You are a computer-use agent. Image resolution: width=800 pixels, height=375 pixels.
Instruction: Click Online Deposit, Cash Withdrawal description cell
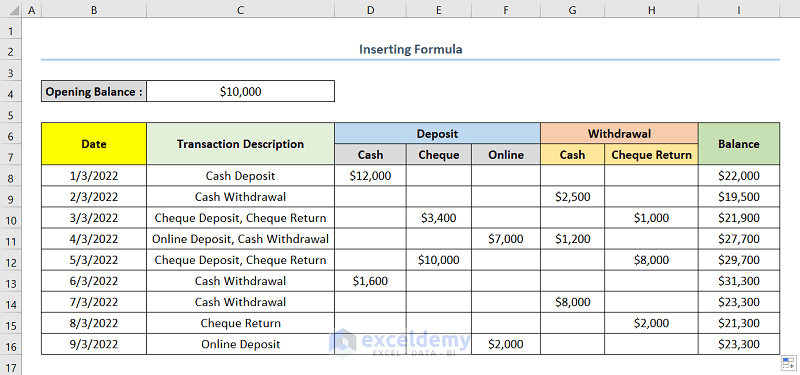pyautogui.click(x=240, y=239)
